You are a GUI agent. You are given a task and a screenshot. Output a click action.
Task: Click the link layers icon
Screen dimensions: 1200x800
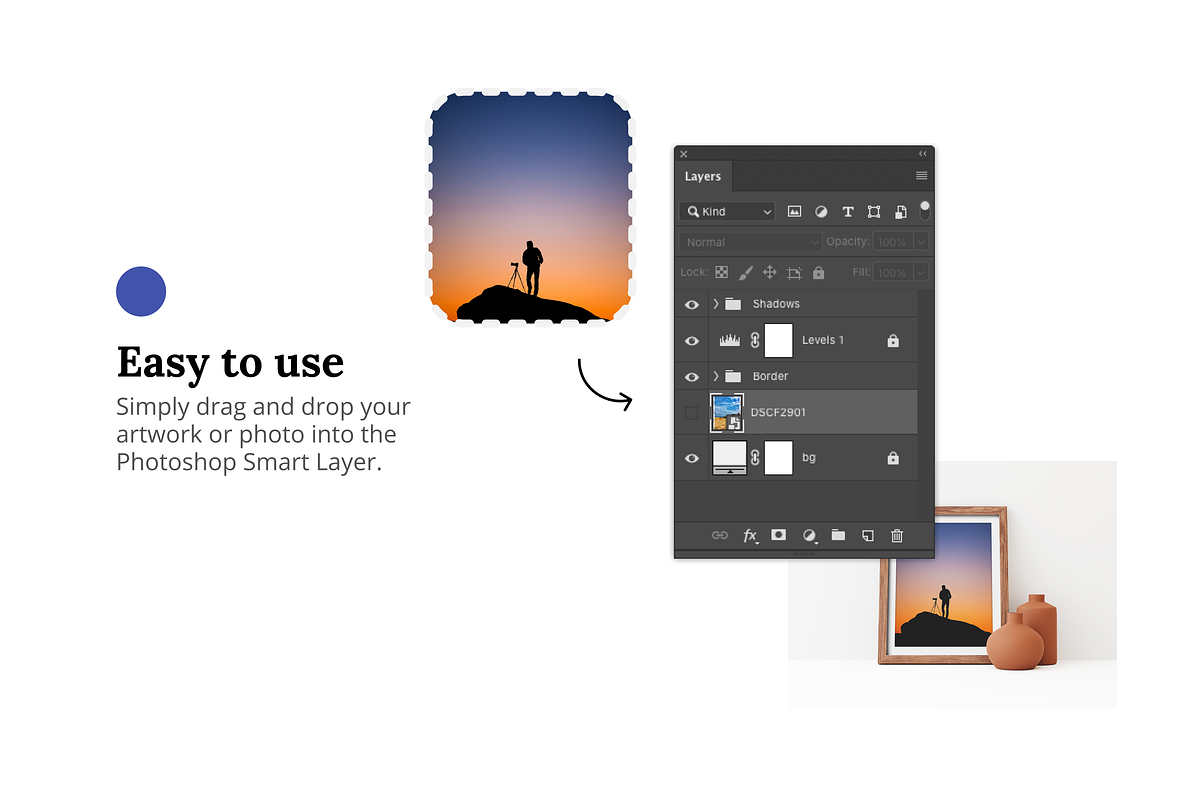pyautogui.click(x=720, y=536)
